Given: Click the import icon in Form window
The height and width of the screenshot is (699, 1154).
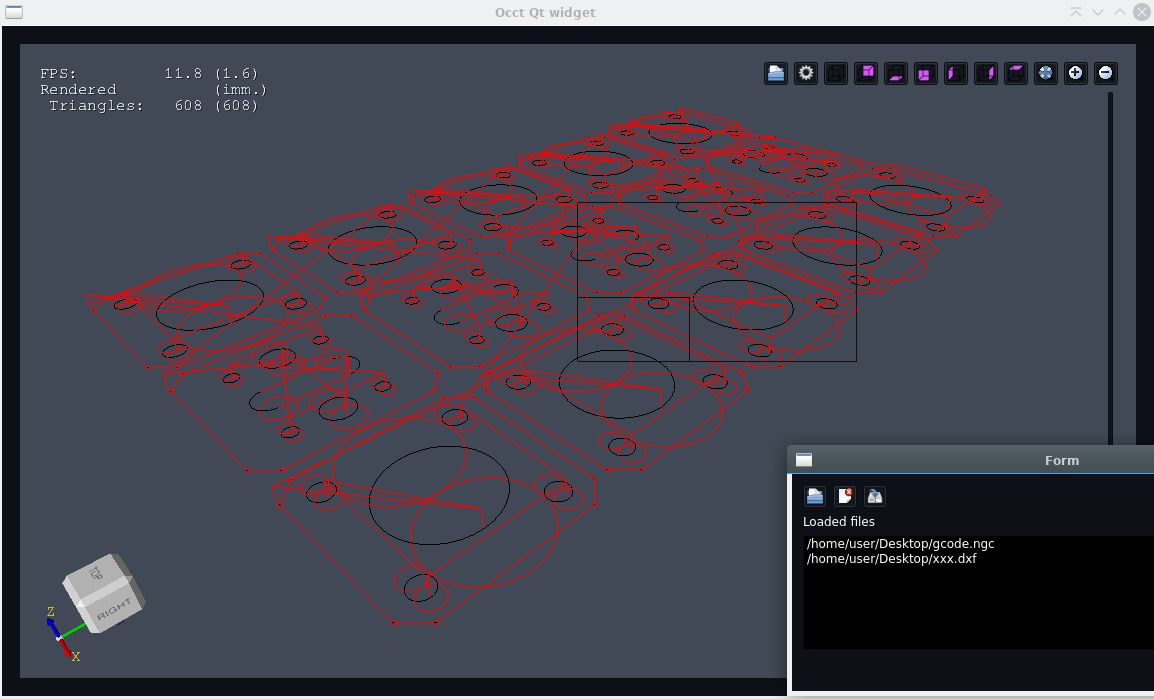Looking at the screenshot, I should point(874,496).
